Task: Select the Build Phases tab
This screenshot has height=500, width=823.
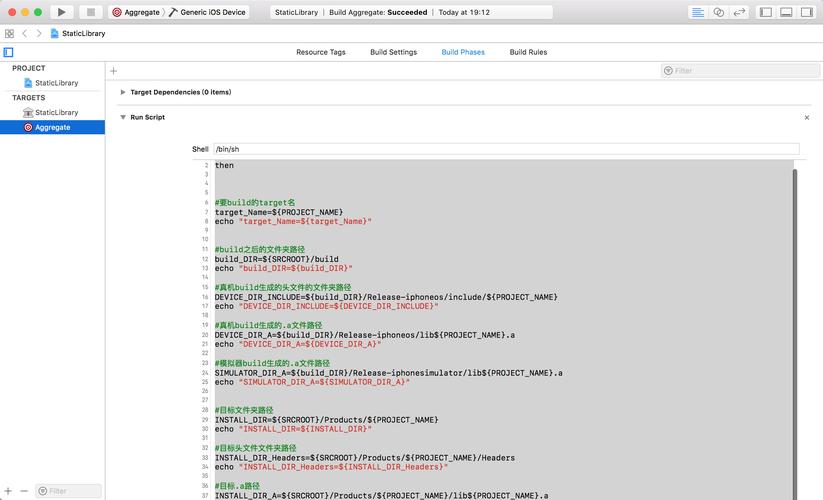Action: (463, 52)
